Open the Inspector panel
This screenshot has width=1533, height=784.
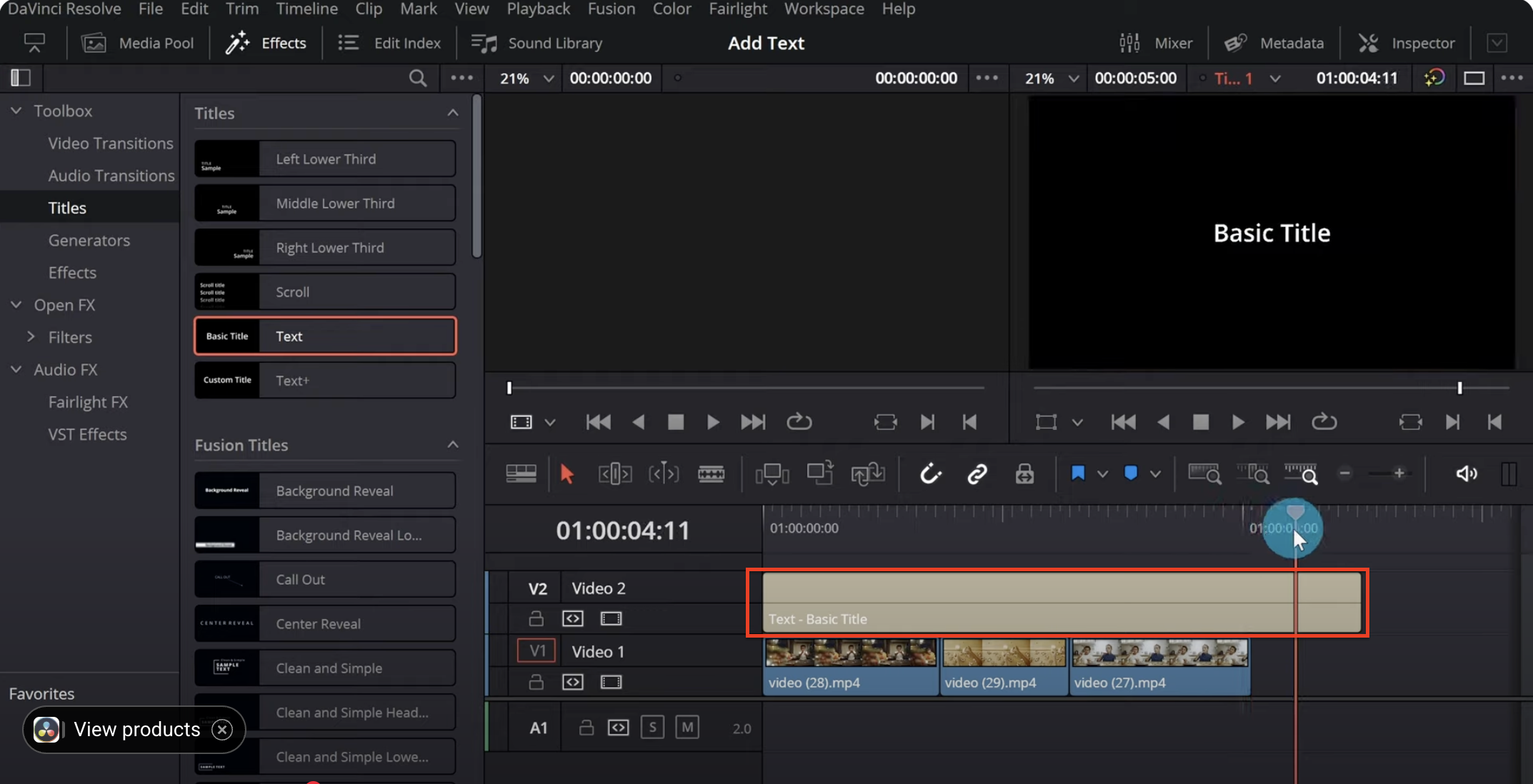tap(1406, 43)
